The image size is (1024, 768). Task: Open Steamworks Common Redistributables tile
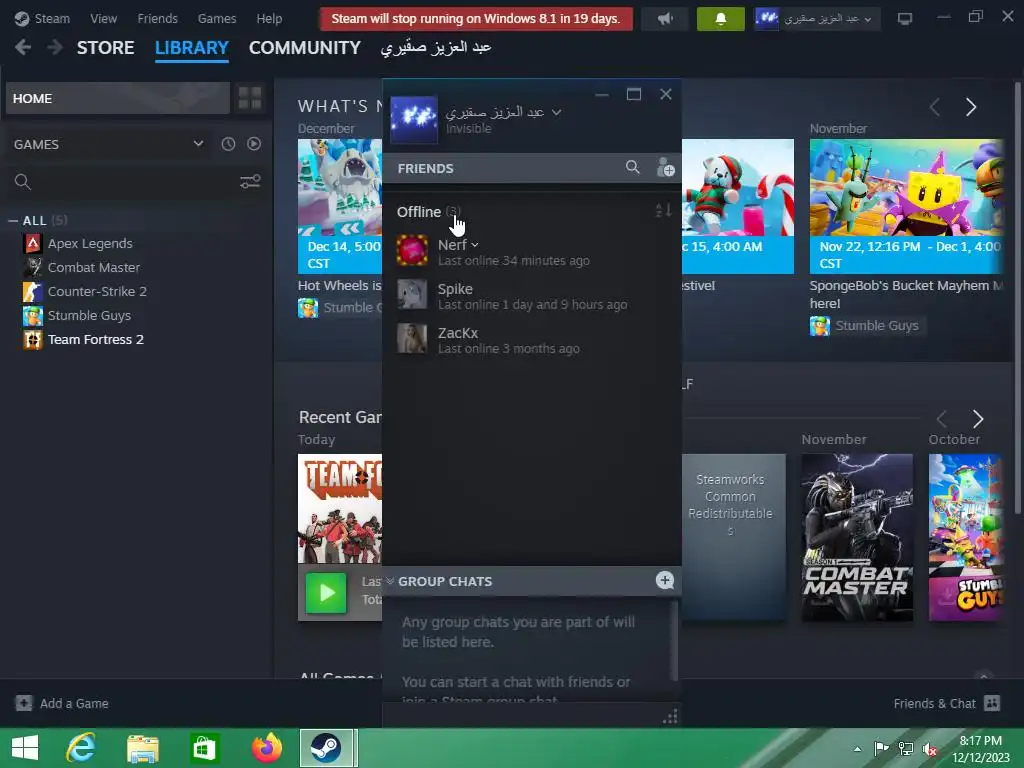[x=733, y=537]
